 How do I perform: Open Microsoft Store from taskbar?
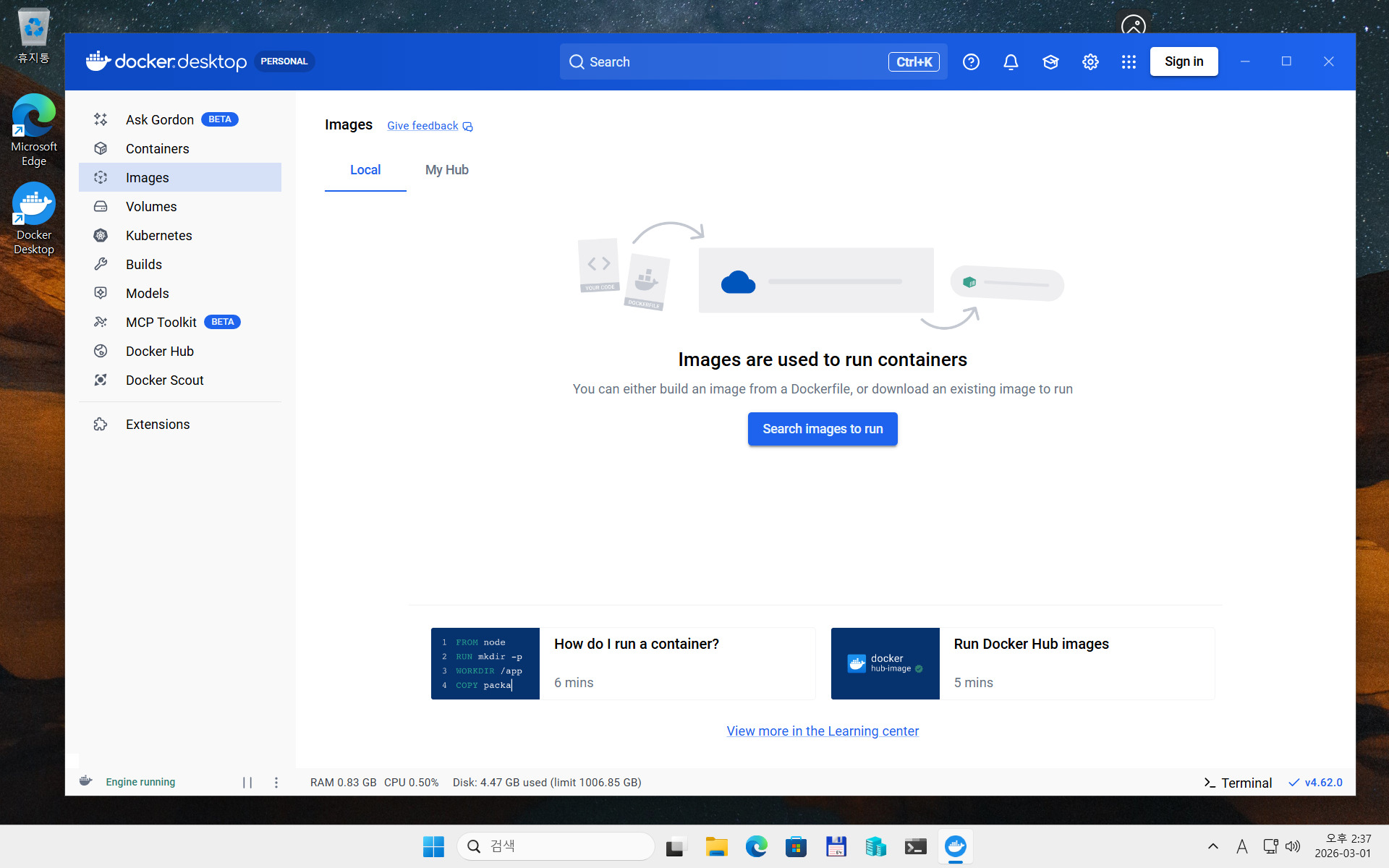(x=796, y=846)
